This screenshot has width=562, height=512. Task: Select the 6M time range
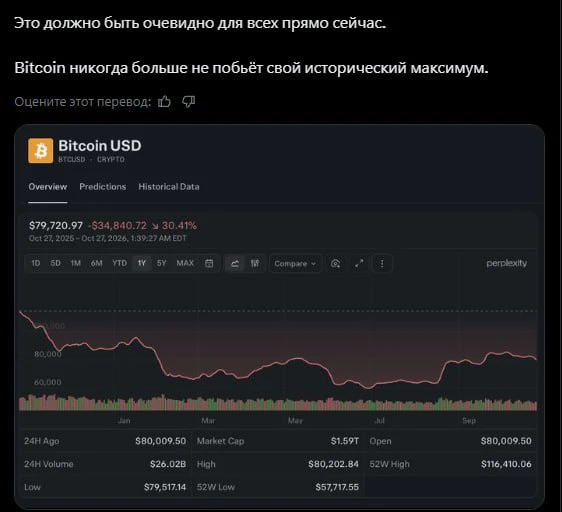[x=96, y=264]
